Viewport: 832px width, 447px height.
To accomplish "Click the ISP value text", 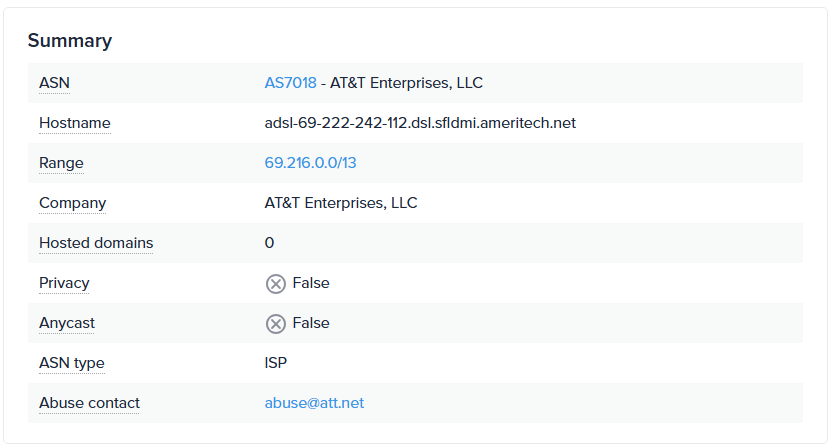I will [276, 363].
